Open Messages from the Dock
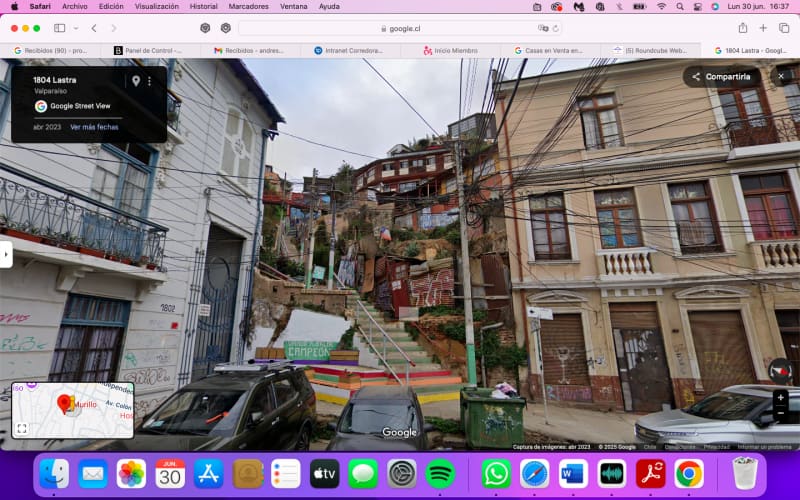800x500 pixels. coord(363,473)
